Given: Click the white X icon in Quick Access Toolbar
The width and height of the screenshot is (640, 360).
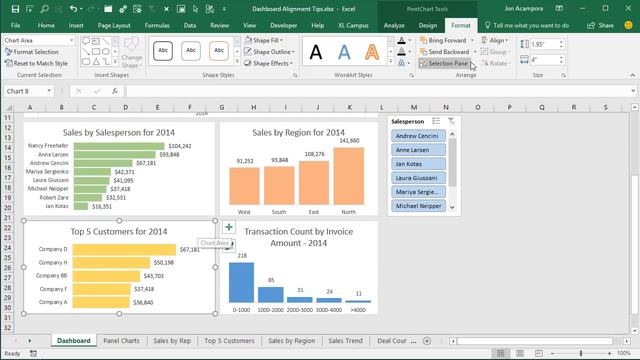Looking at the screenshot, I should pyautogui.click(x=166, y=9).
